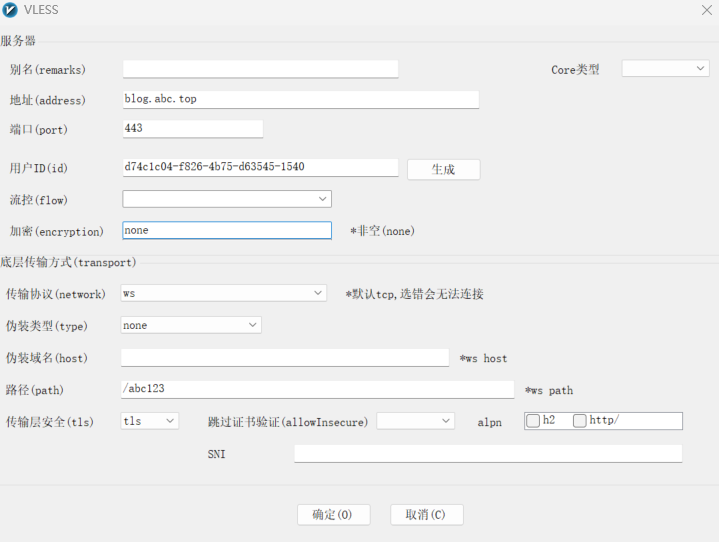Close the VLESS dialog window
This screenshot has height=542, width=719.
click(706, 10)
